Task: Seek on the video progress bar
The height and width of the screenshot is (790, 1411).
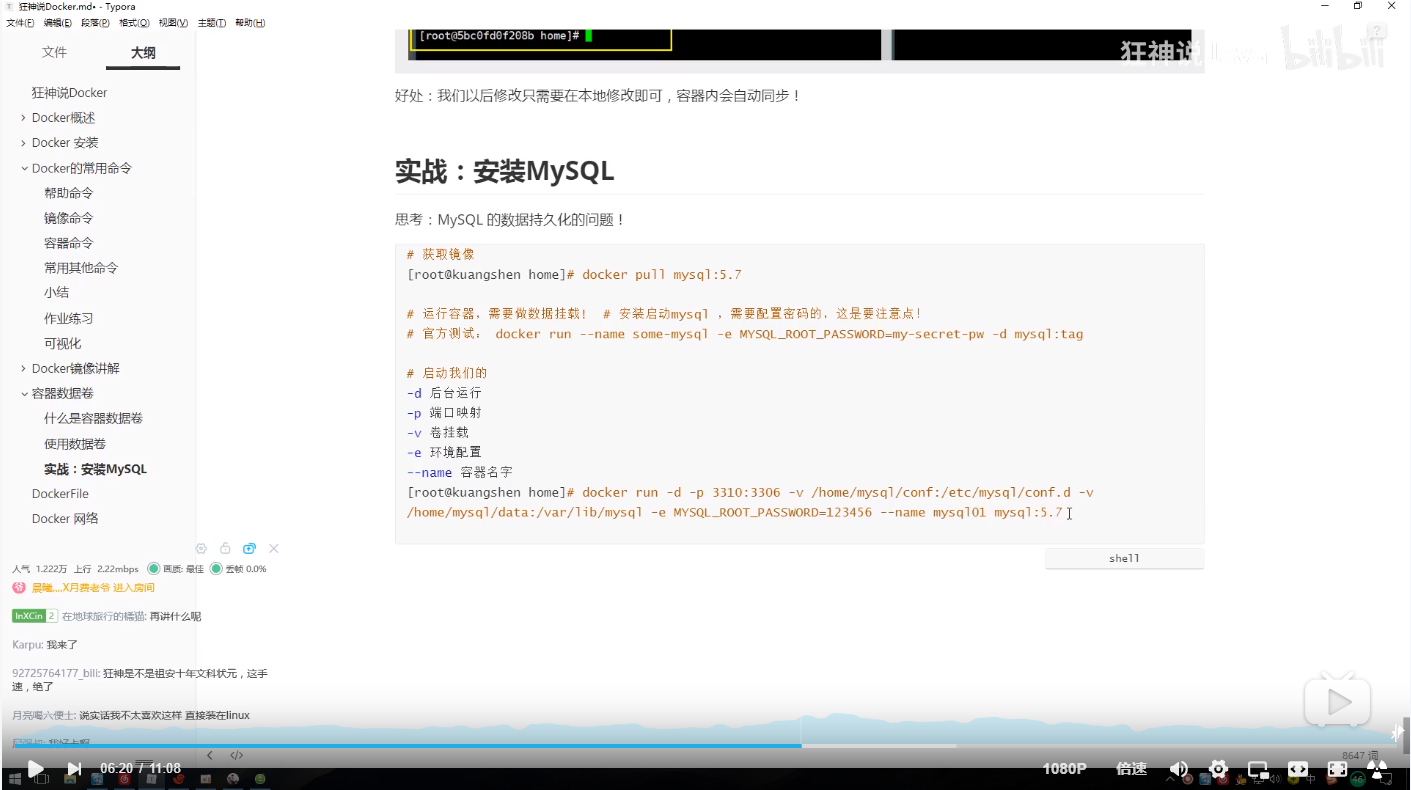Action: tap(705, 746)
